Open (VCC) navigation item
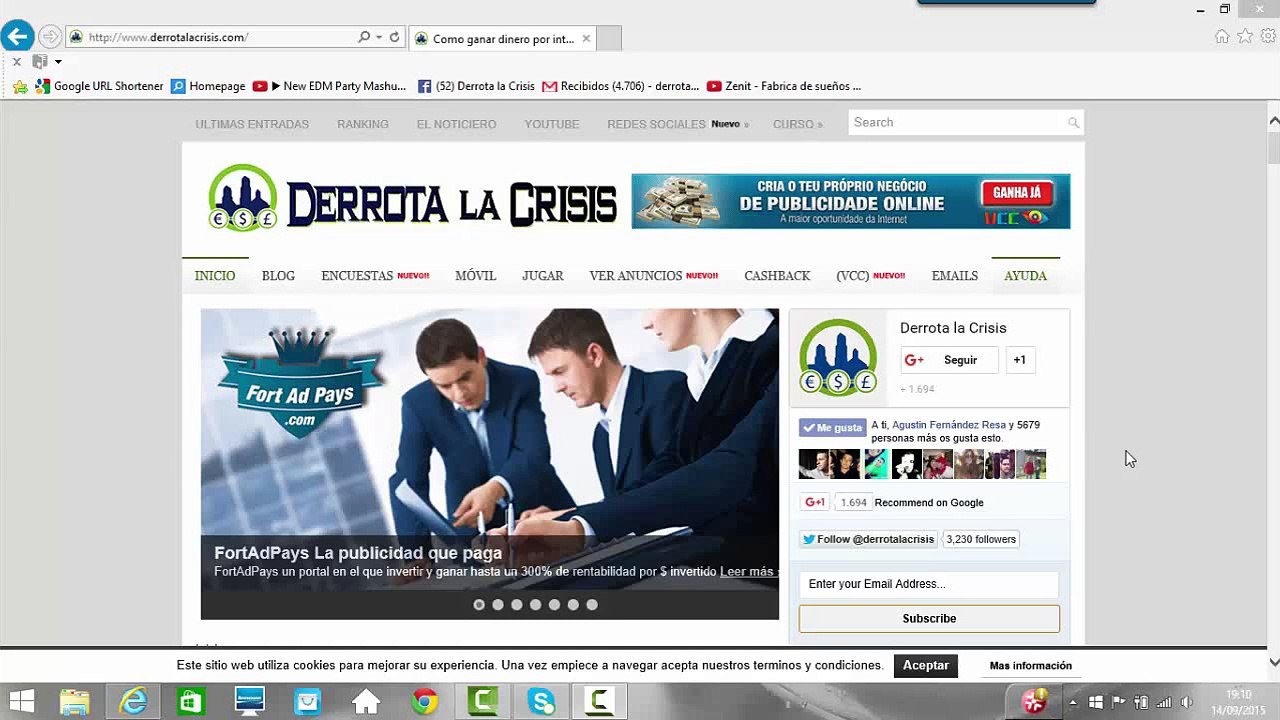This screenshot has height=720, width=1280. 870,275
